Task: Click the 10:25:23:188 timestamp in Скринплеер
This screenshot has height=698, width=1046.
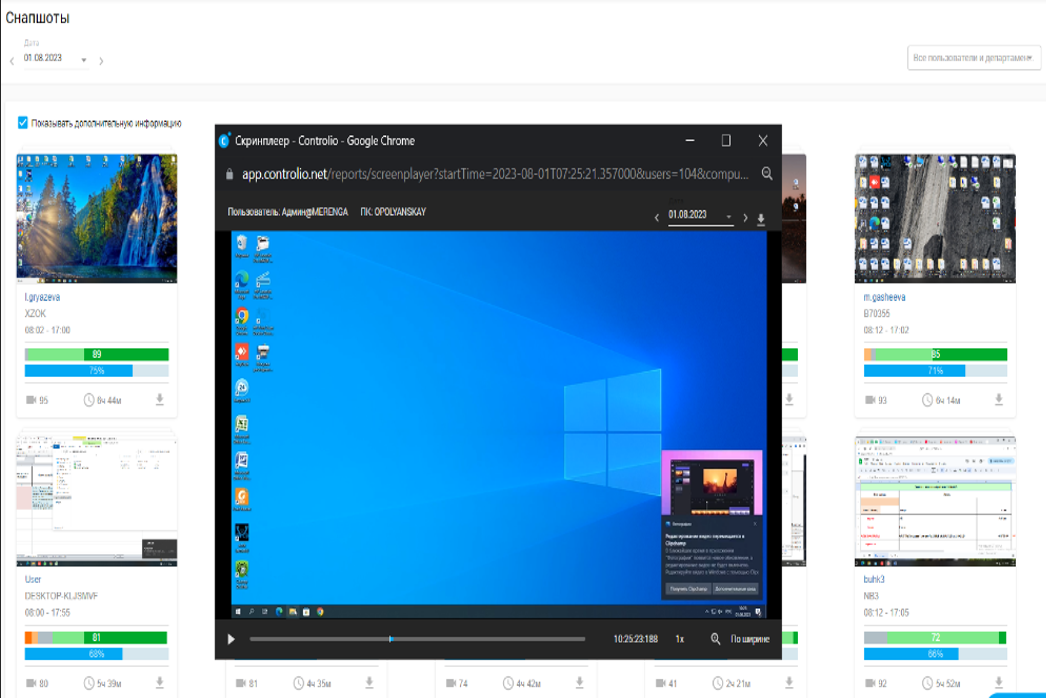Action: pos(635,639)
